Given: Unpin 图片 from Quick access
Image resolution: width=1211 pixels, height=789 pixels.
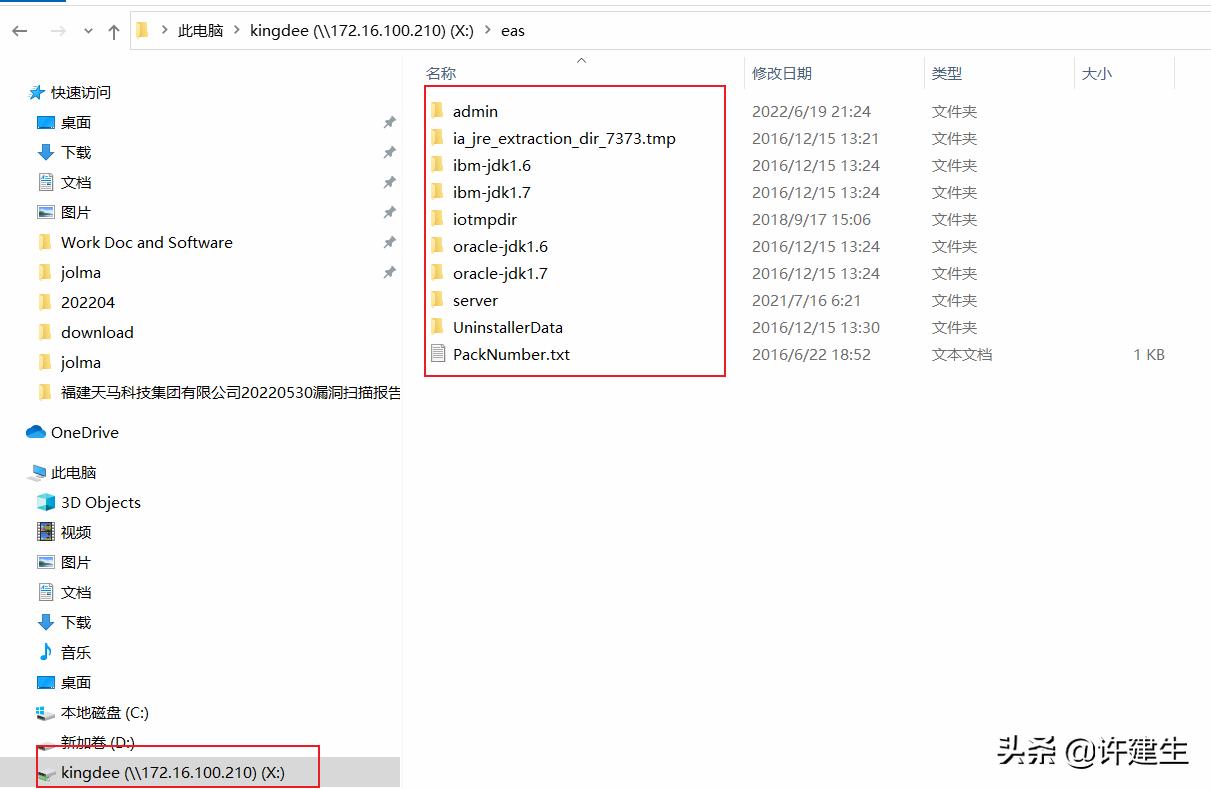Looking at the screenshot, I should click(x=389, y=212).
